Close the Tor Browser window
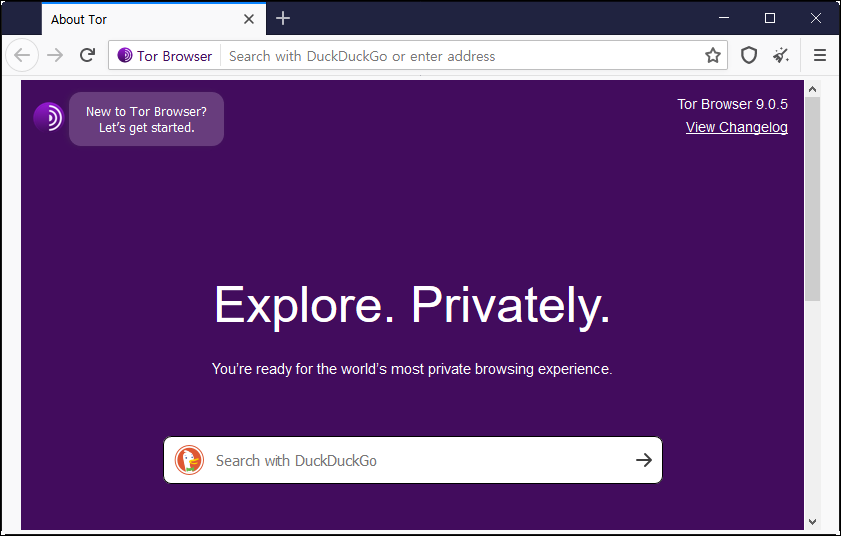Screen dimensions: 841x536 [816, 18]
